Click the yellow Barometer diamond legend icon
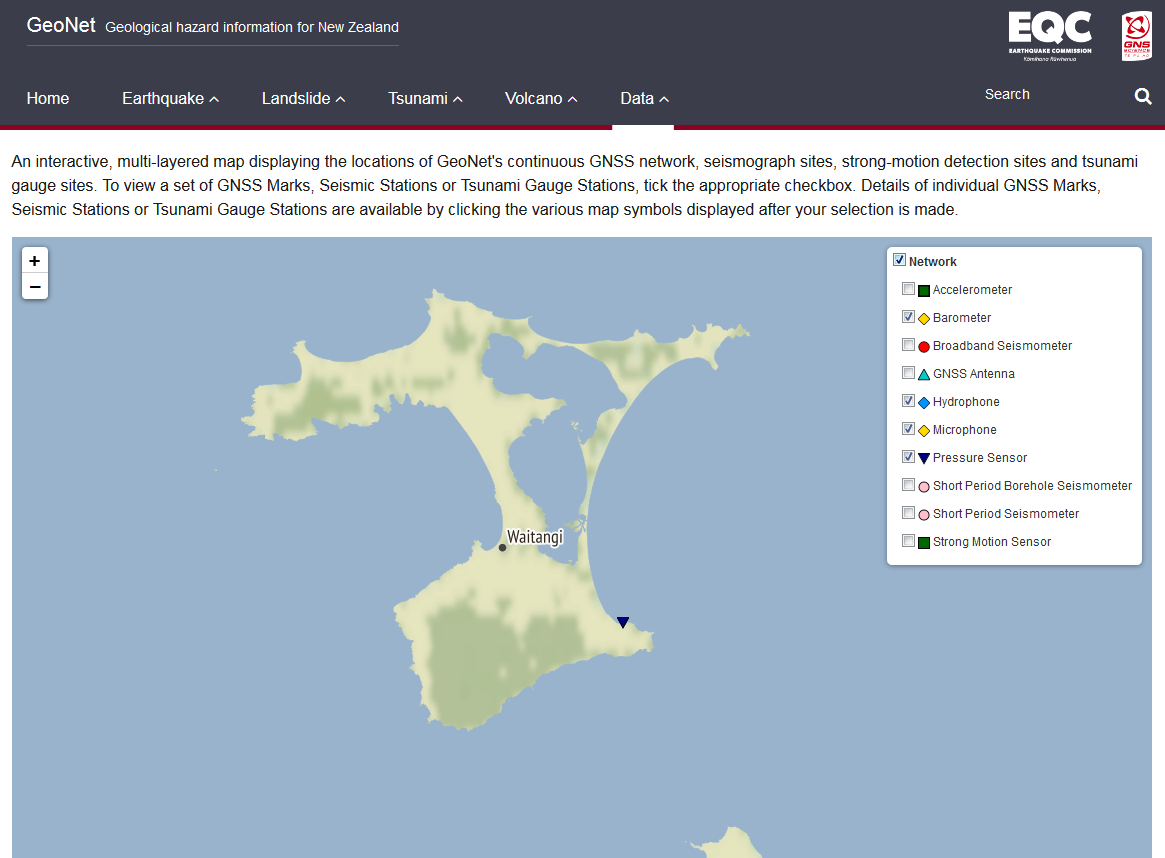The width and height of the screenshot is (1165, 858). coord(924,319)
